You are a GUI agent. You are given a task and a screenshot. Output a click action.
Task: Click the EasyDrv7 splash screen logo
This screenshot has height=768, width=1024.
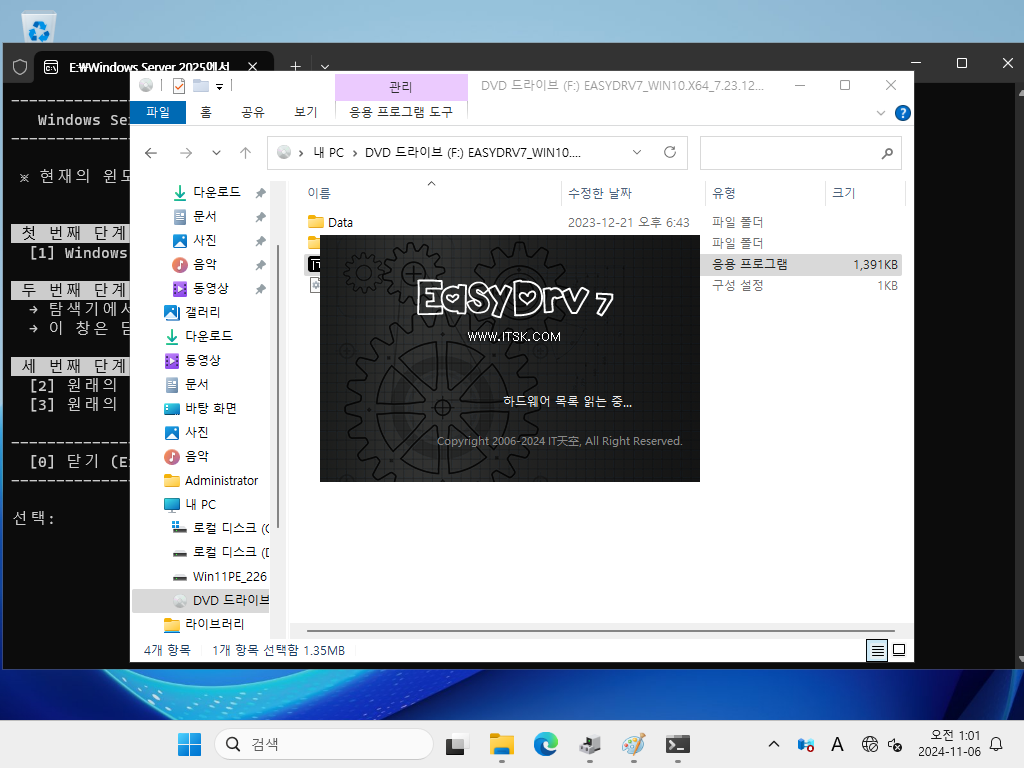point(515,300)
